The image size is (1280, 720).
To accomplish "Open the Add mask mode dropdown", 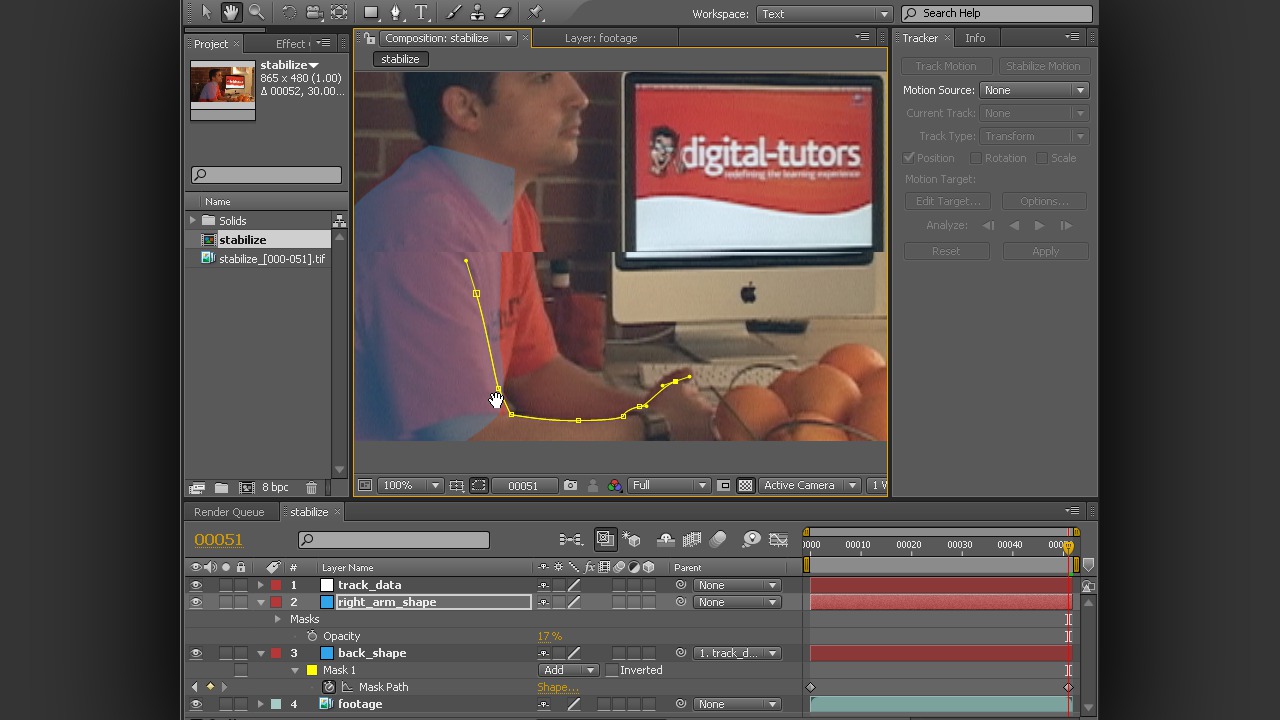I will pyautogui.click(x=568, y=670).
